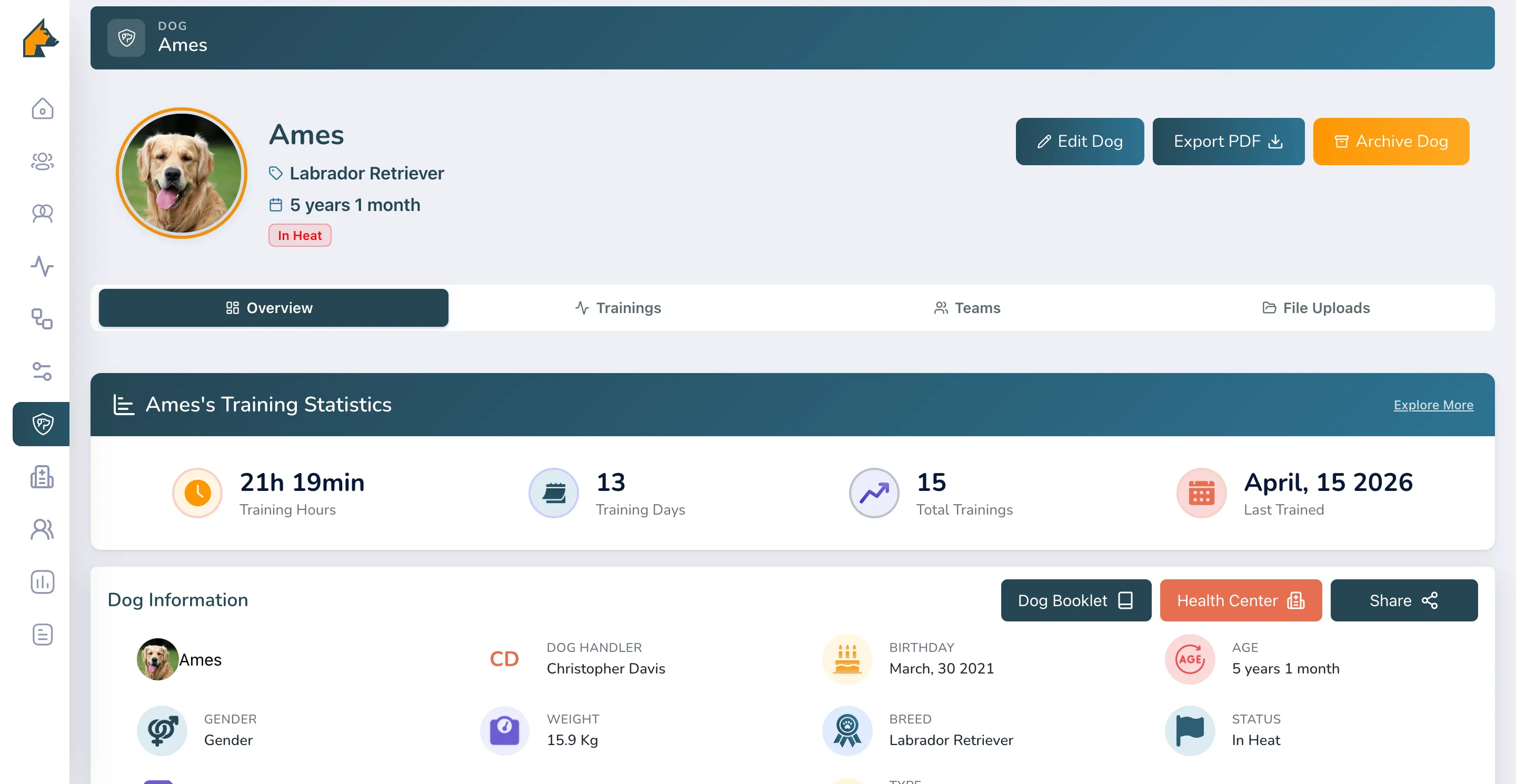Switch to the Trainings tab
1516x784 pixels.
coord(618,308)
